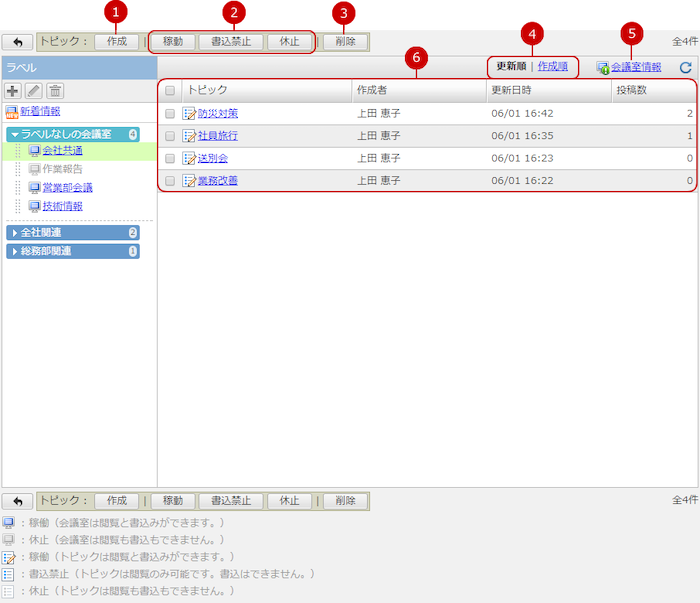Toggle the select-all checkbox in table header
The image size is (700, 603).
point(170,91)
